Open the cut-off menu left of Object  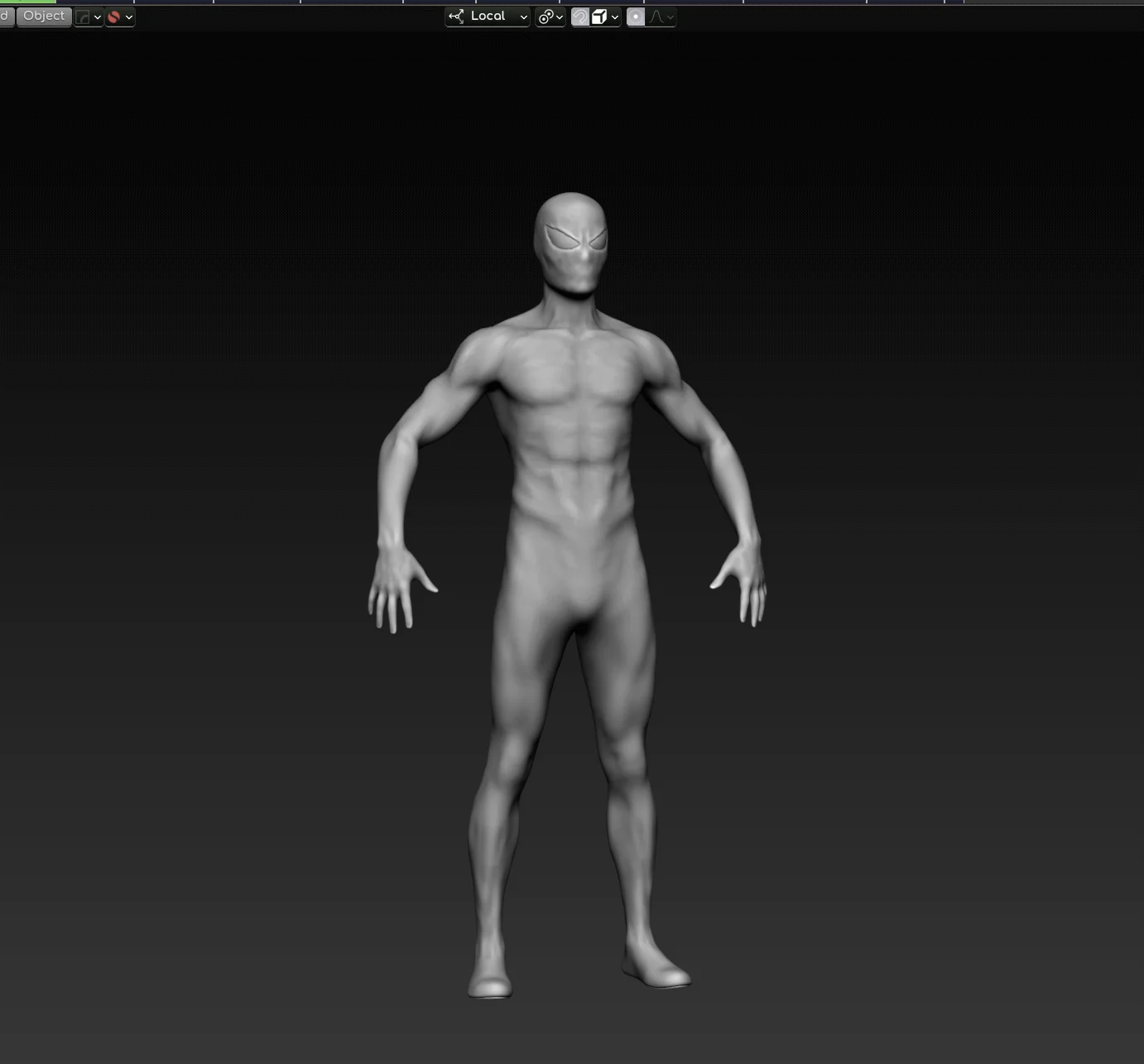[x=5, y=16]
